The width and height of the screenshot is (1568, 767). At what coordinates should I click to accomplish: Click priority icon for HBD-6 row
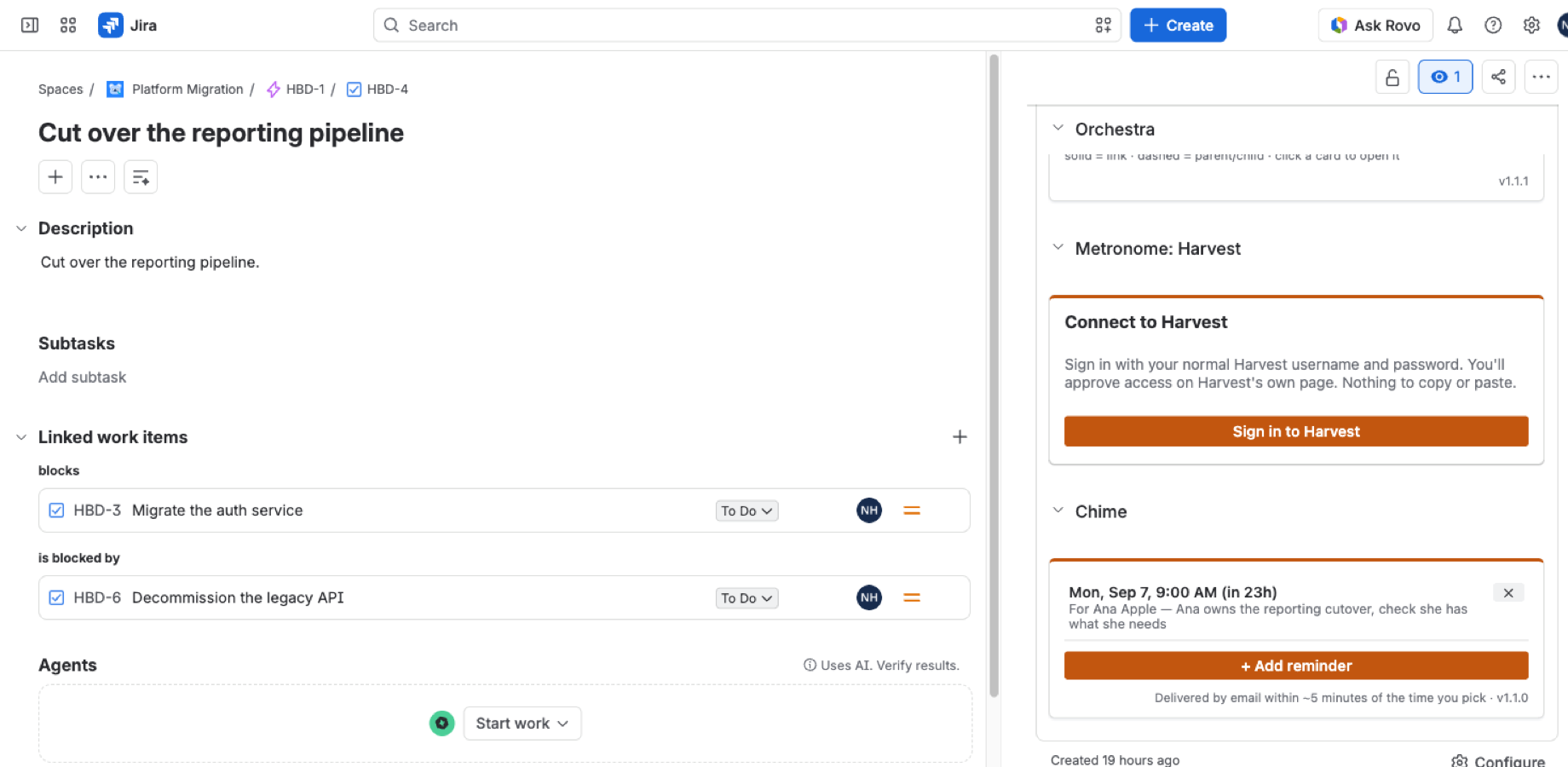coord(912,598)
